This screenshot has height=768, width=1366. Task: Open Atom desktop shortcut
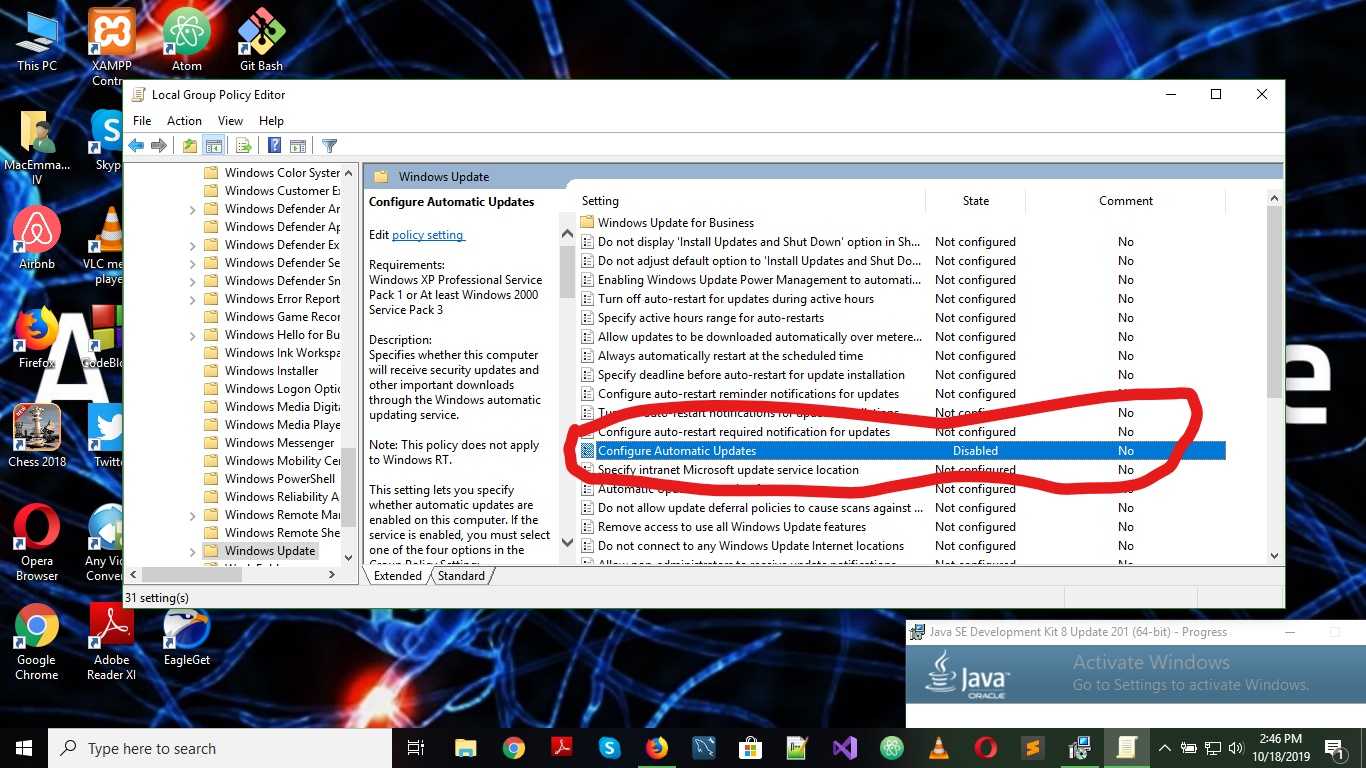[186, 40]
